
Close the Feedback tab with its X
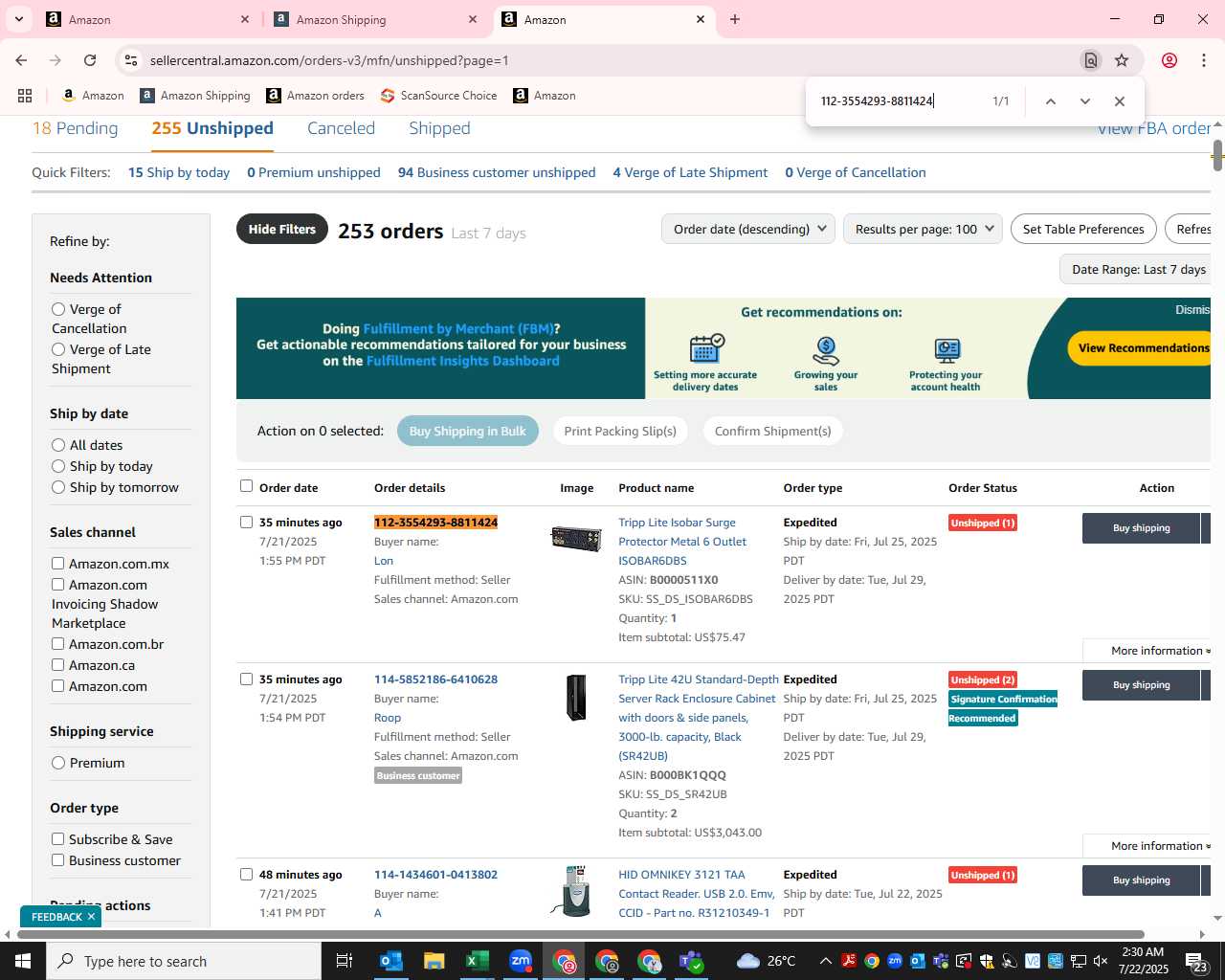[91, 917]
